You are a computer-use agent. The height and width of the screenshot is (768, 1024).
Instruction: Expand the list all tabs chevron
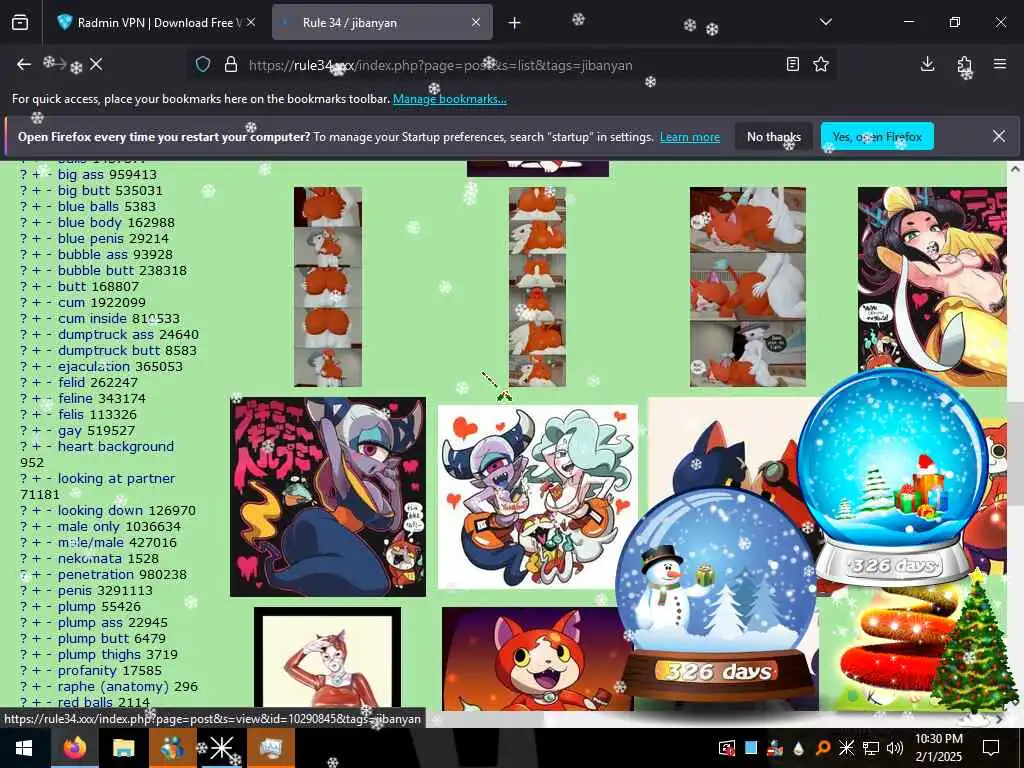[825, 22]
